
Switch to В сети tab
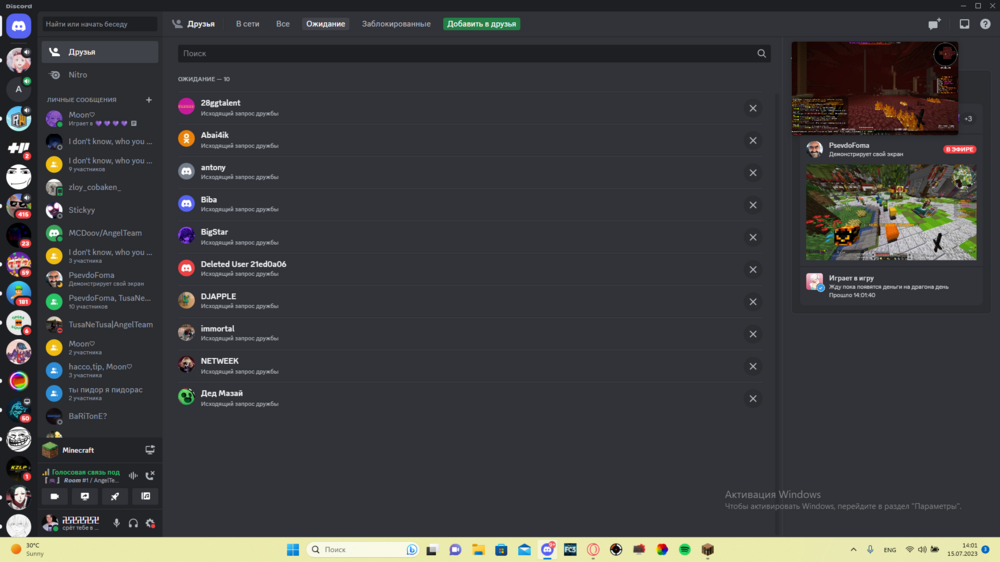247,24
